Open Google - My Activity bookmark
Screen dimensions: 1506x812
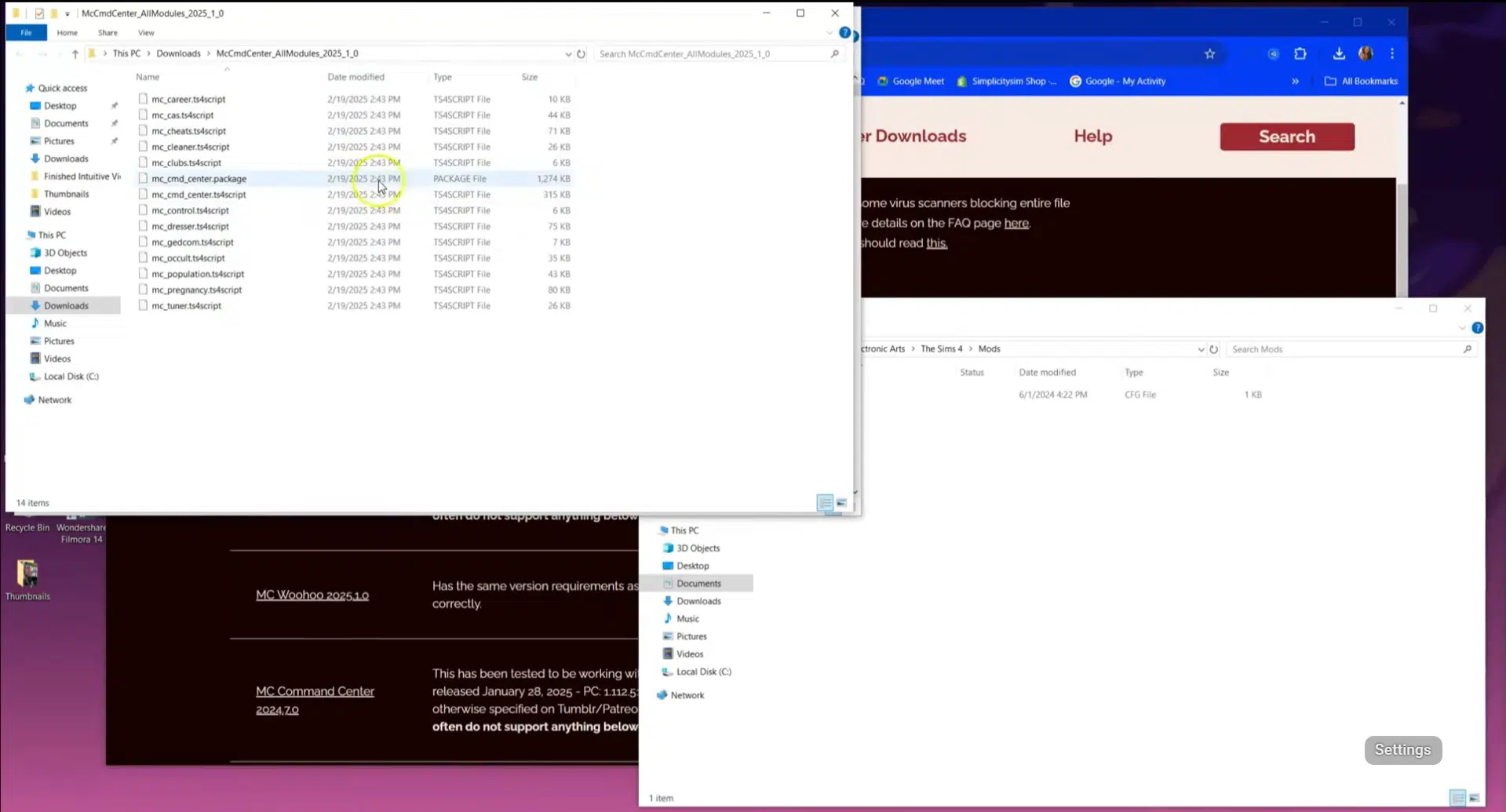click(x=1118, y=81)
